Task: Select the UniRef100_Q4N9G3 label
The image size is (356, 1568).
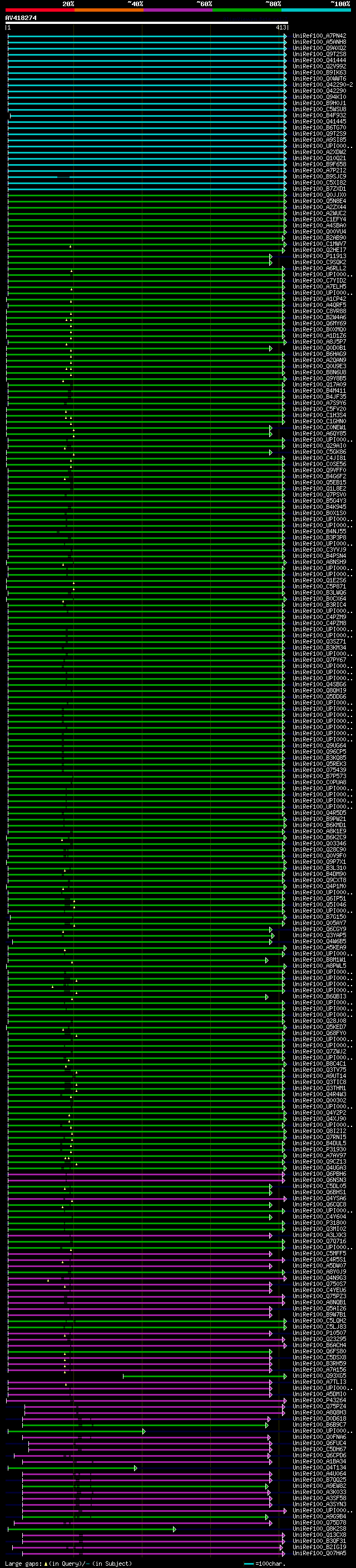Action: click(x=319, y=1278)
